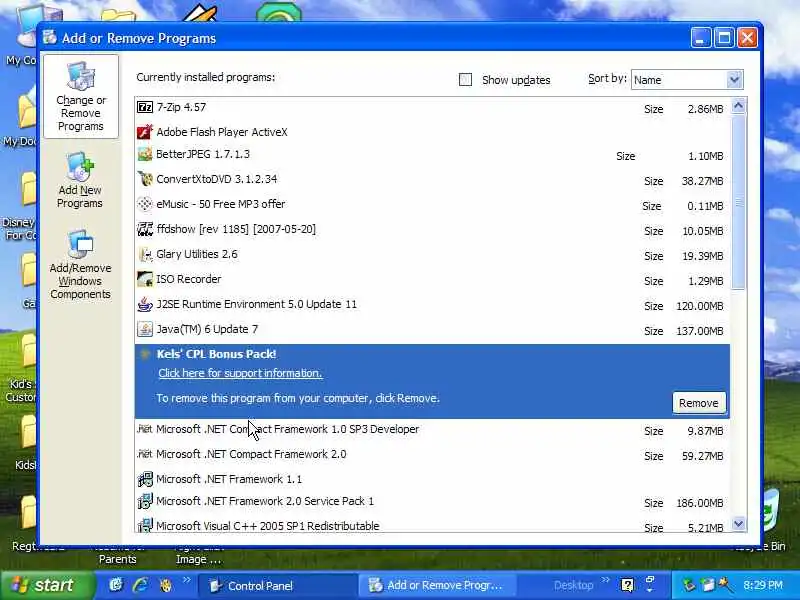This screenshot has width=800, height=600.
Task: Launch Internet Explorer from the quick launch bar
Action: pyautogui.click(x=141, y=585)
